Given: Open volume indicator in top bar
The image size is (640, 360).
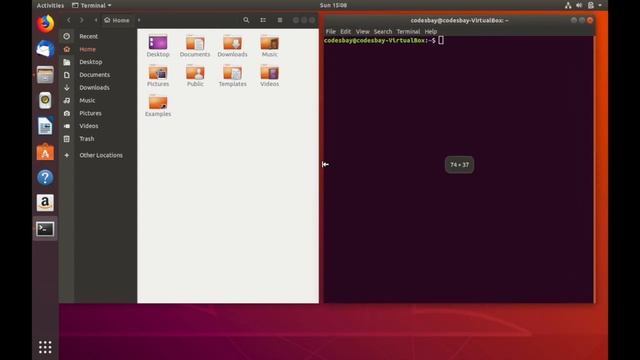Looking at the screenshot, I should pos(579,5).
